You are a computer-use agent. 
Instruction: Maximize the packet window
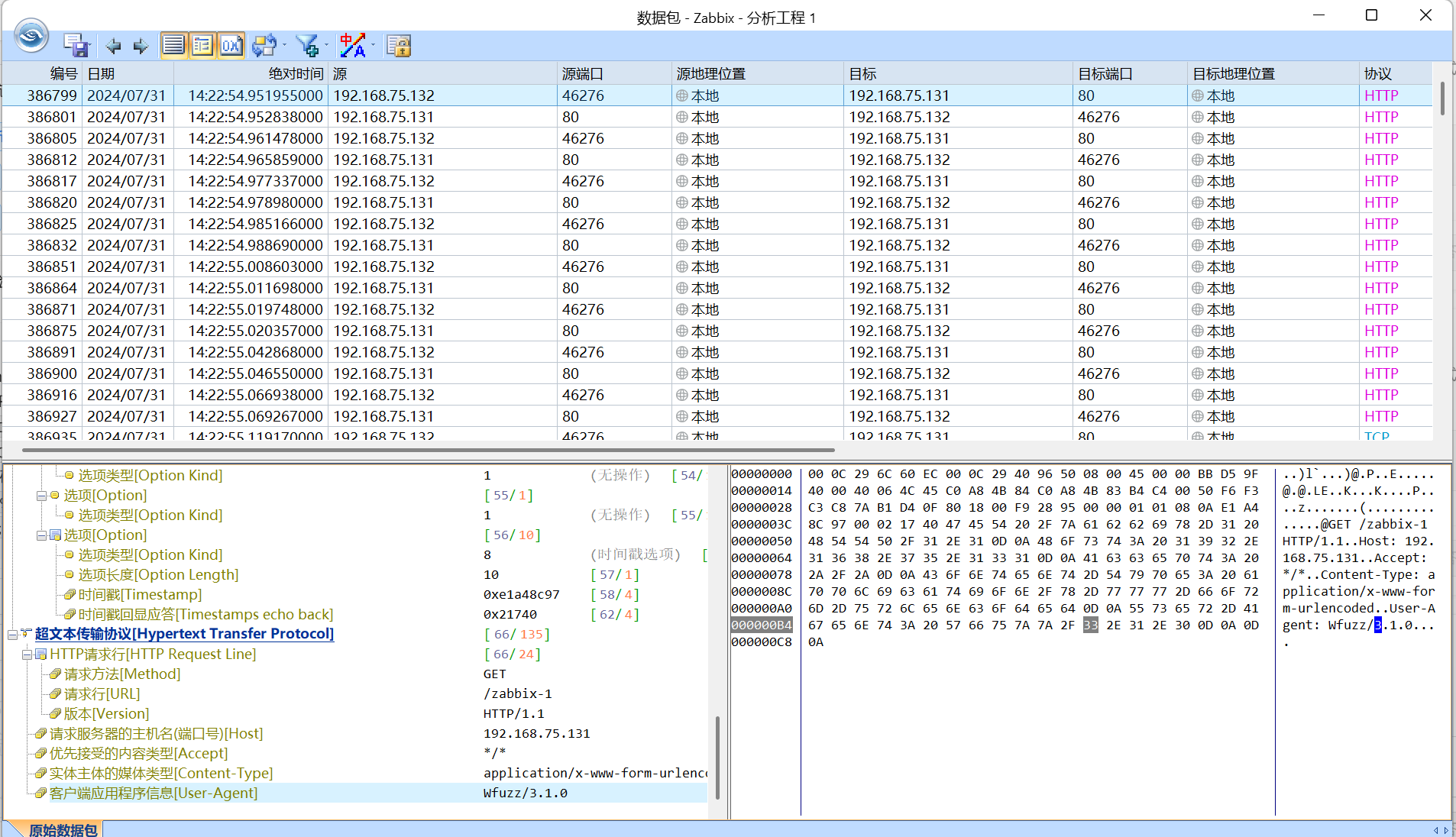tap(1372, 15)
